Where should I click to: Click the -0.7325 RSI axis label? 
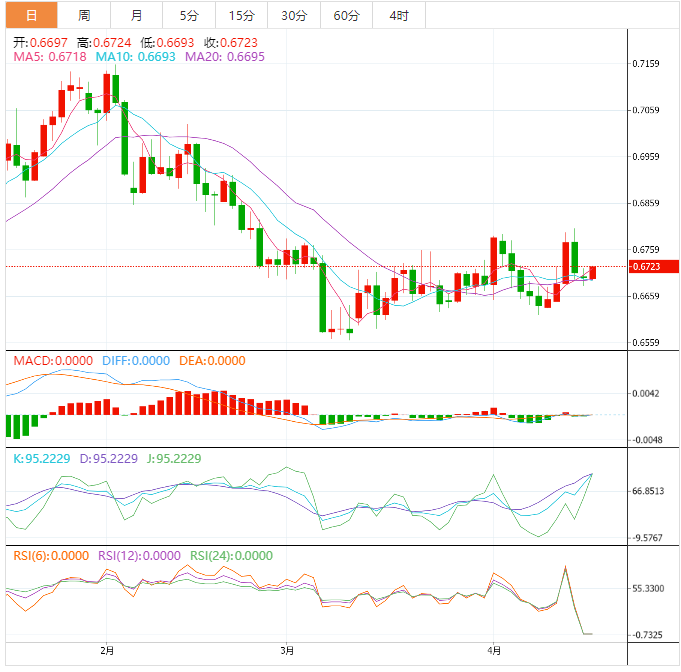(647, 635)
